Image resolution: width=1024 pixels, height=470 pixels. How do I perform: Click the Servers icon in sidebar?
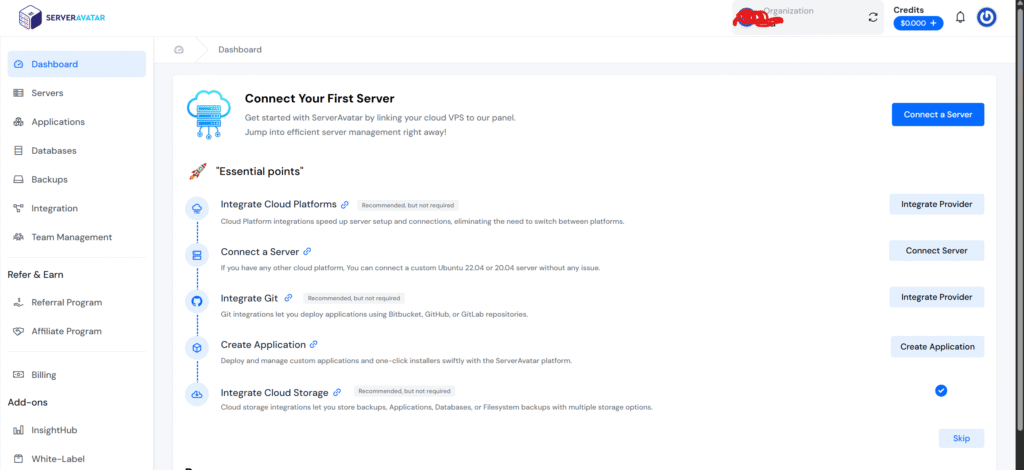[x=18, y=93]
